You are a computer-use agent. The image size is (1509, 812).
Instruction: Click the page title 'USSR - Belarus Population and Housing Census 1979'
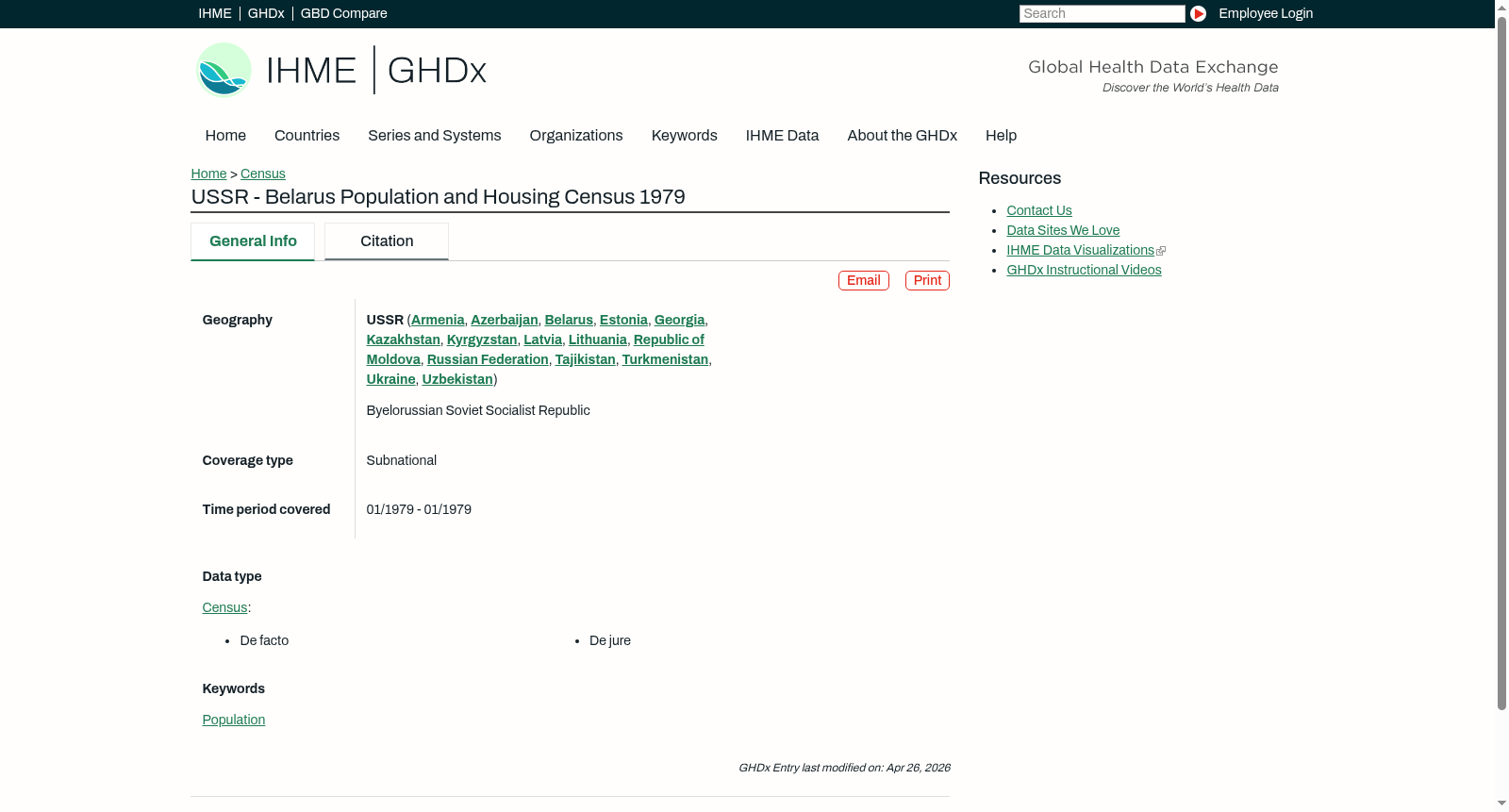(438, 197)
